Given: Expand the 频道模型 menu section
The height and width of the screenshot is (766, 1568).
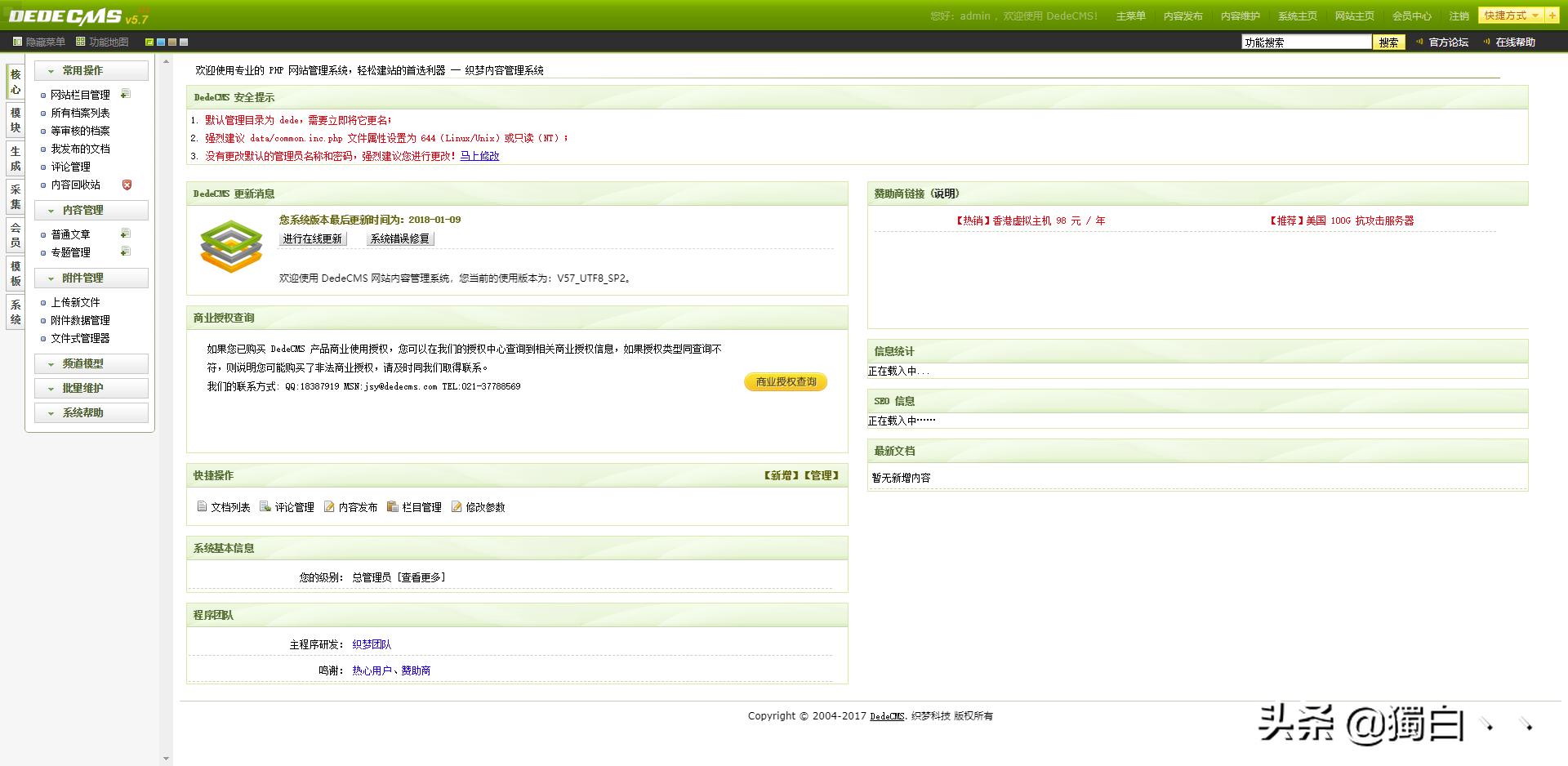Looking at the screenshot, I should [x=91, y=364].
